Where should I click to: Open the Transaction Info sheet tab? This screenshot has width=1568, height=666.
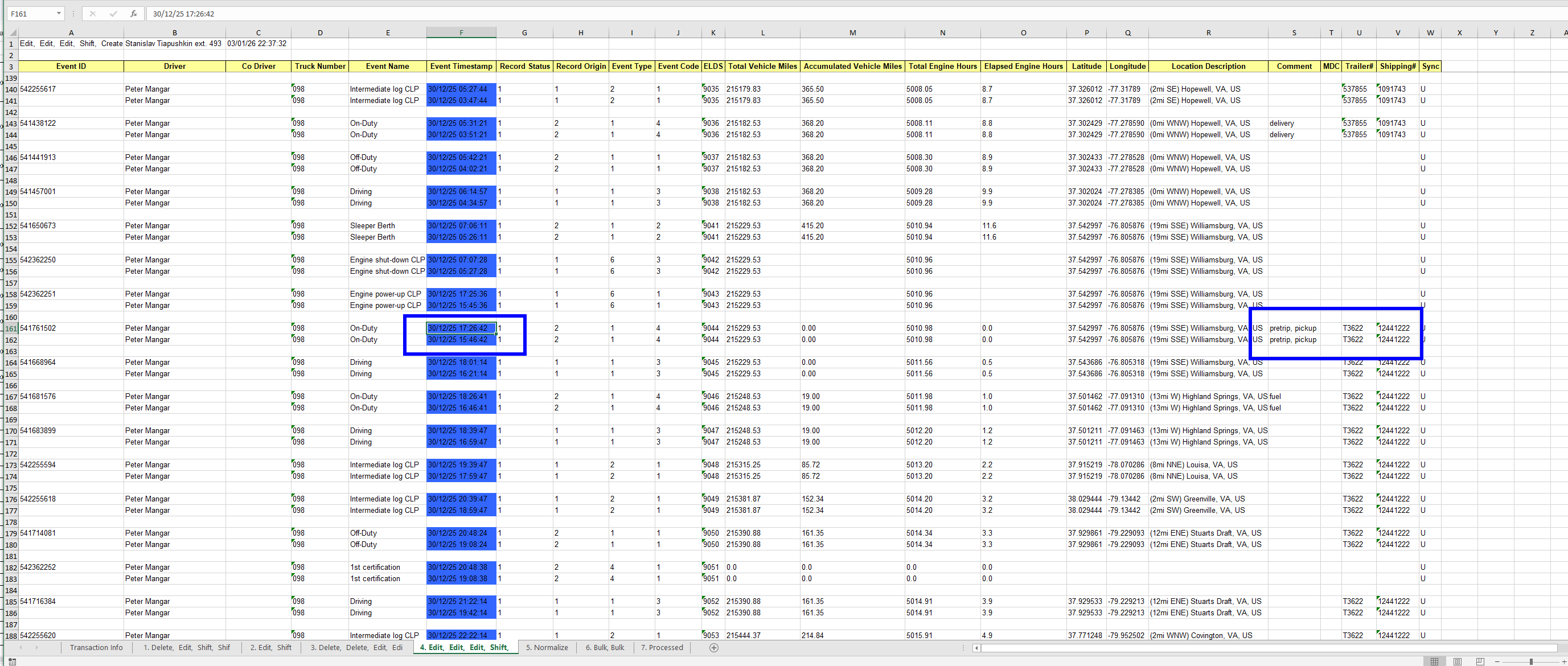pos(96,648)
